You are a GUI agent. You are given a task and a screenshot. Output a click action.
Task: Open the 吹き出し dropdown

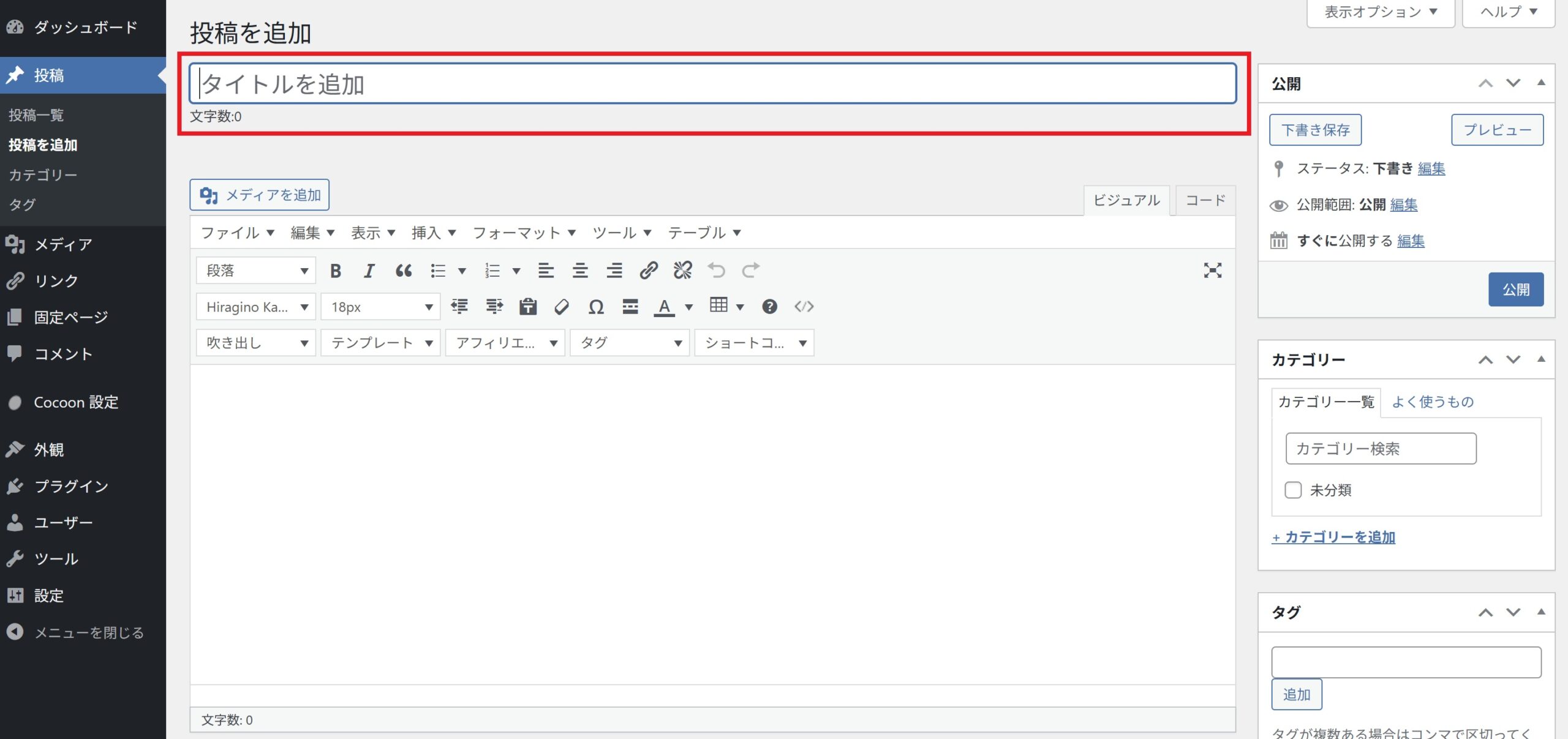(255, 343)
